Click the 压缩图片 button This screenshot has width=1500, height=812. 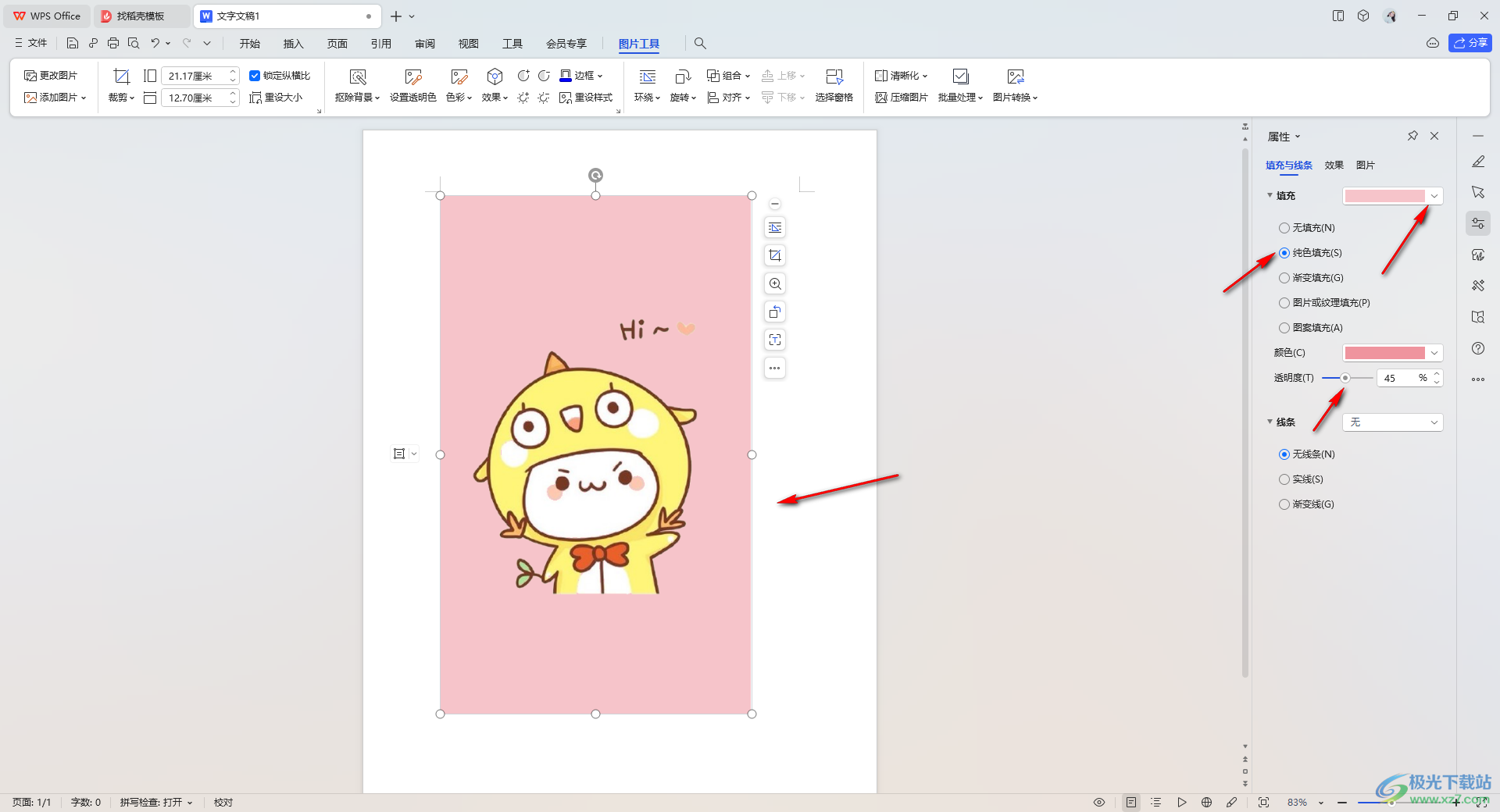coord(902,98)
